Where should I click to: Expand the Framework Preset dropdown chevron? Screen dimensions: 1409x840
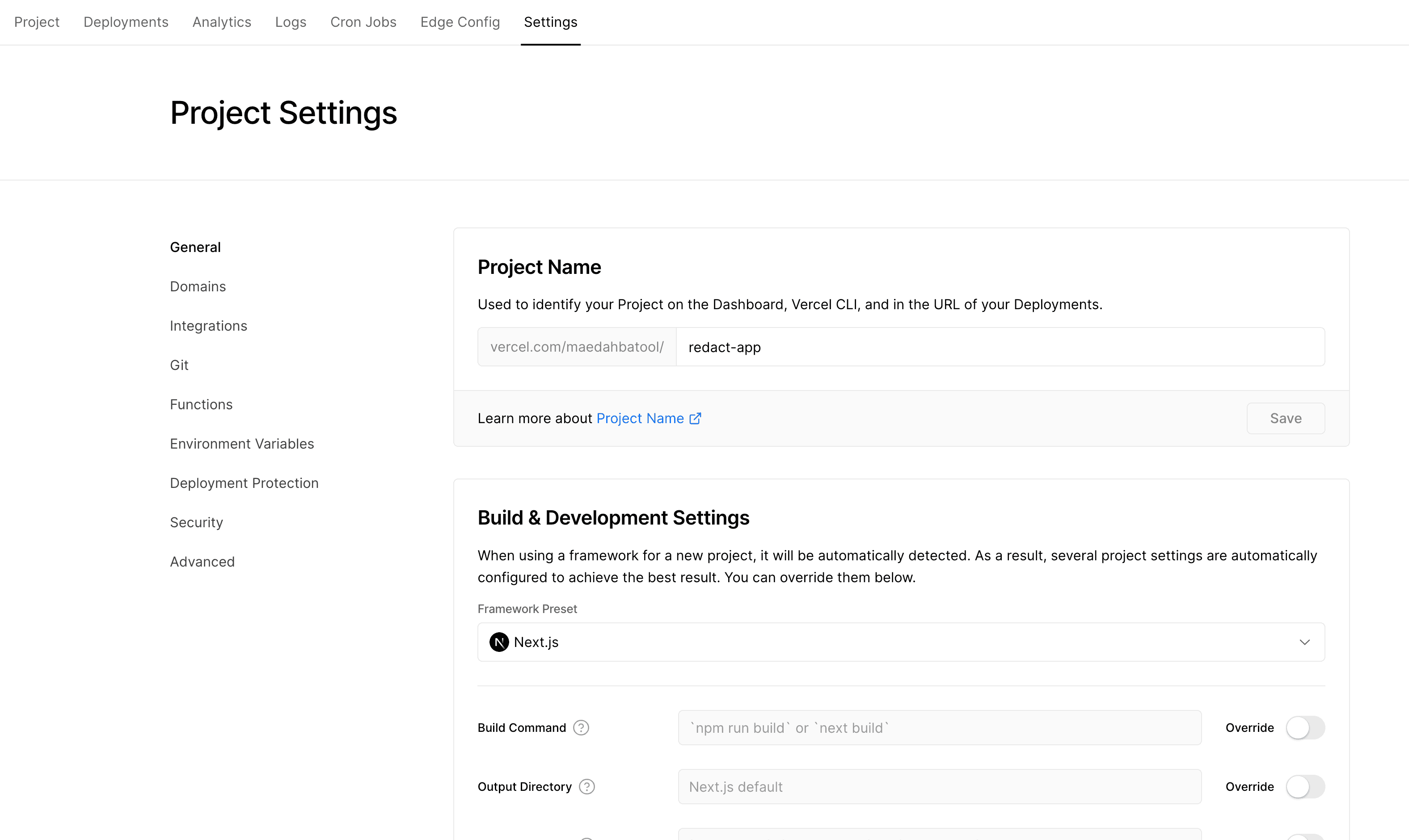point(1305,642)
